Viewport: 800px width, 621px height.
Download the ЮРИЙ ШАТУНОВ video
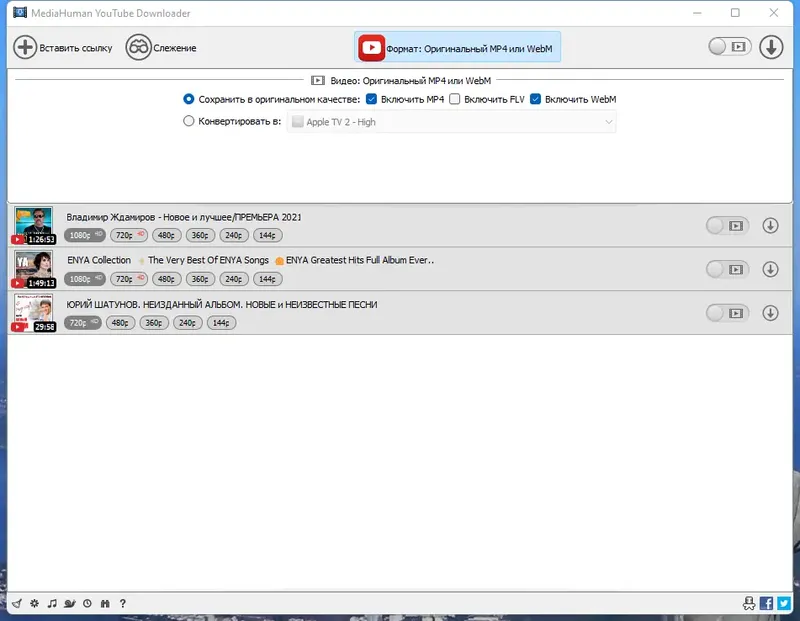click(x=770, y=313)
